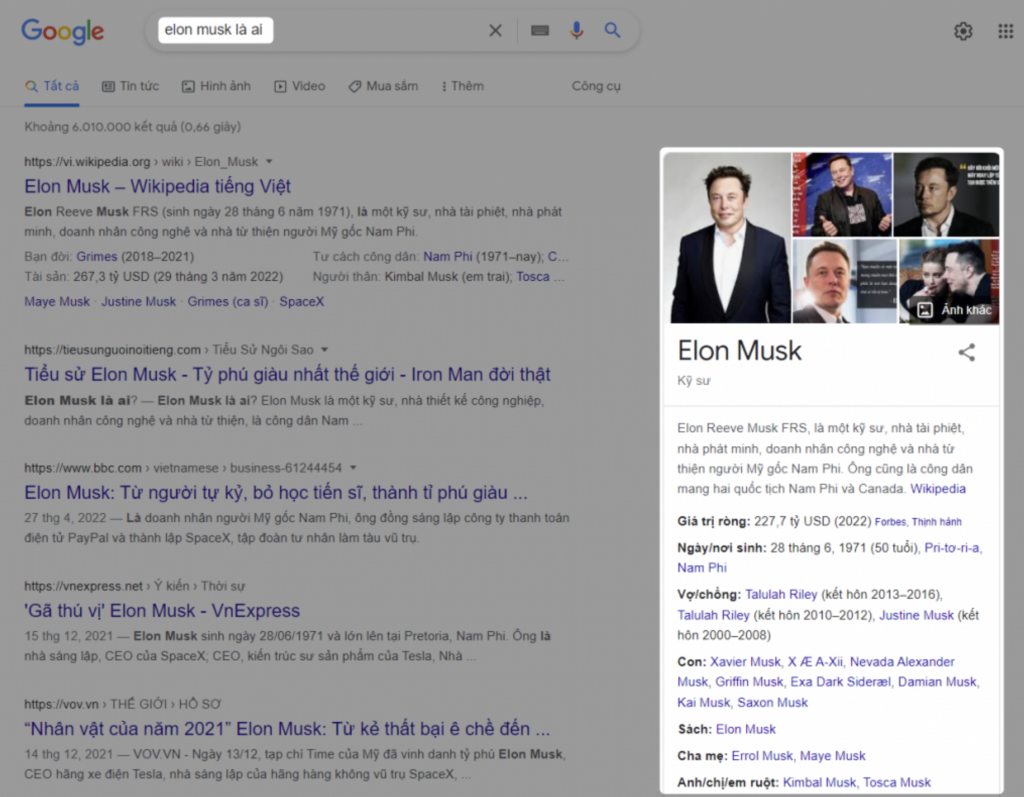Expand the tieusunguoinoitieng.com result dropdown arrow
The height and width of the screenshot is (797, 1024).
pos(325,350)
